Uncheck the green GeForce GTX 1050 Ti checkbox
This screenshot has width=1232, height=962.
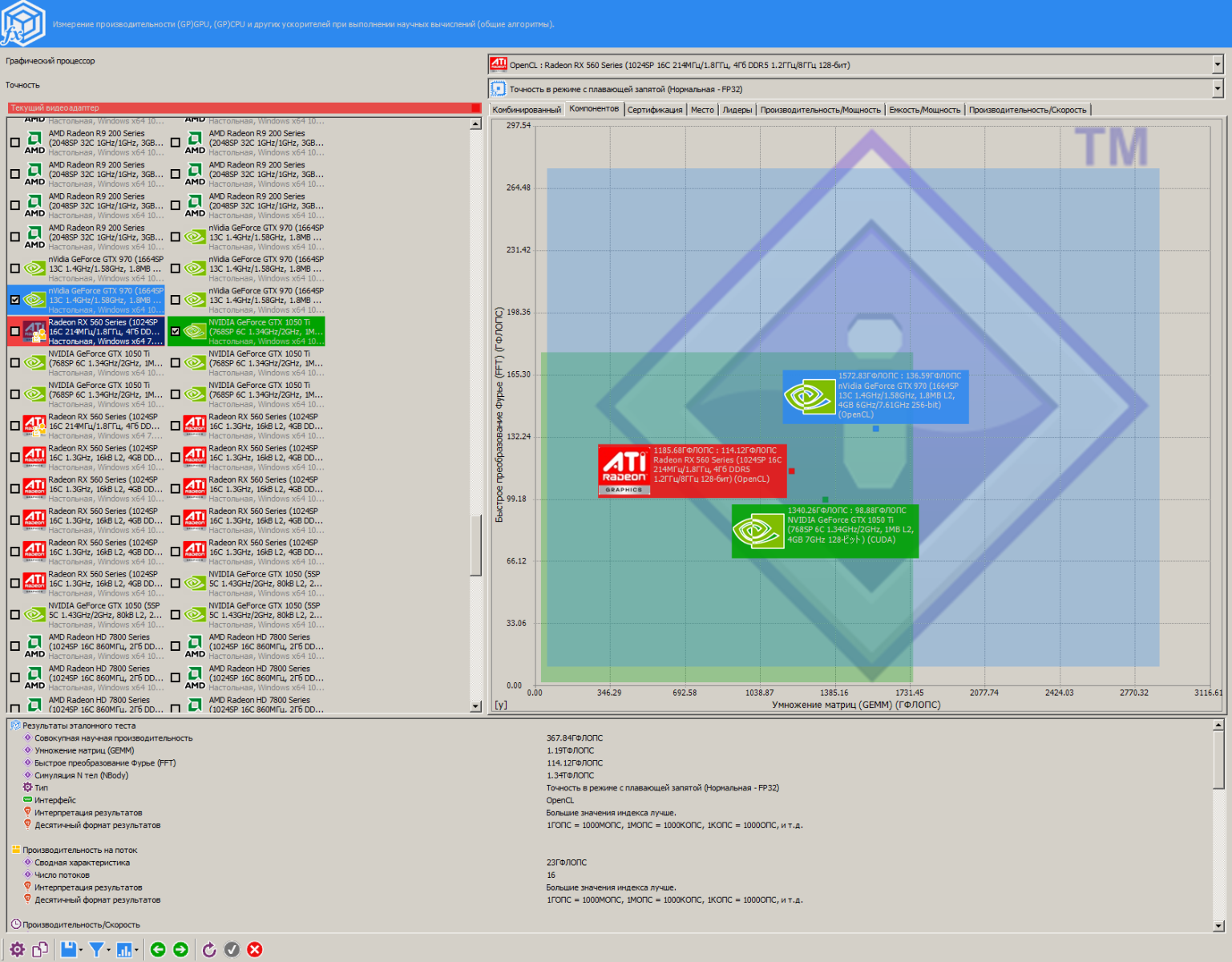[176, 331]
